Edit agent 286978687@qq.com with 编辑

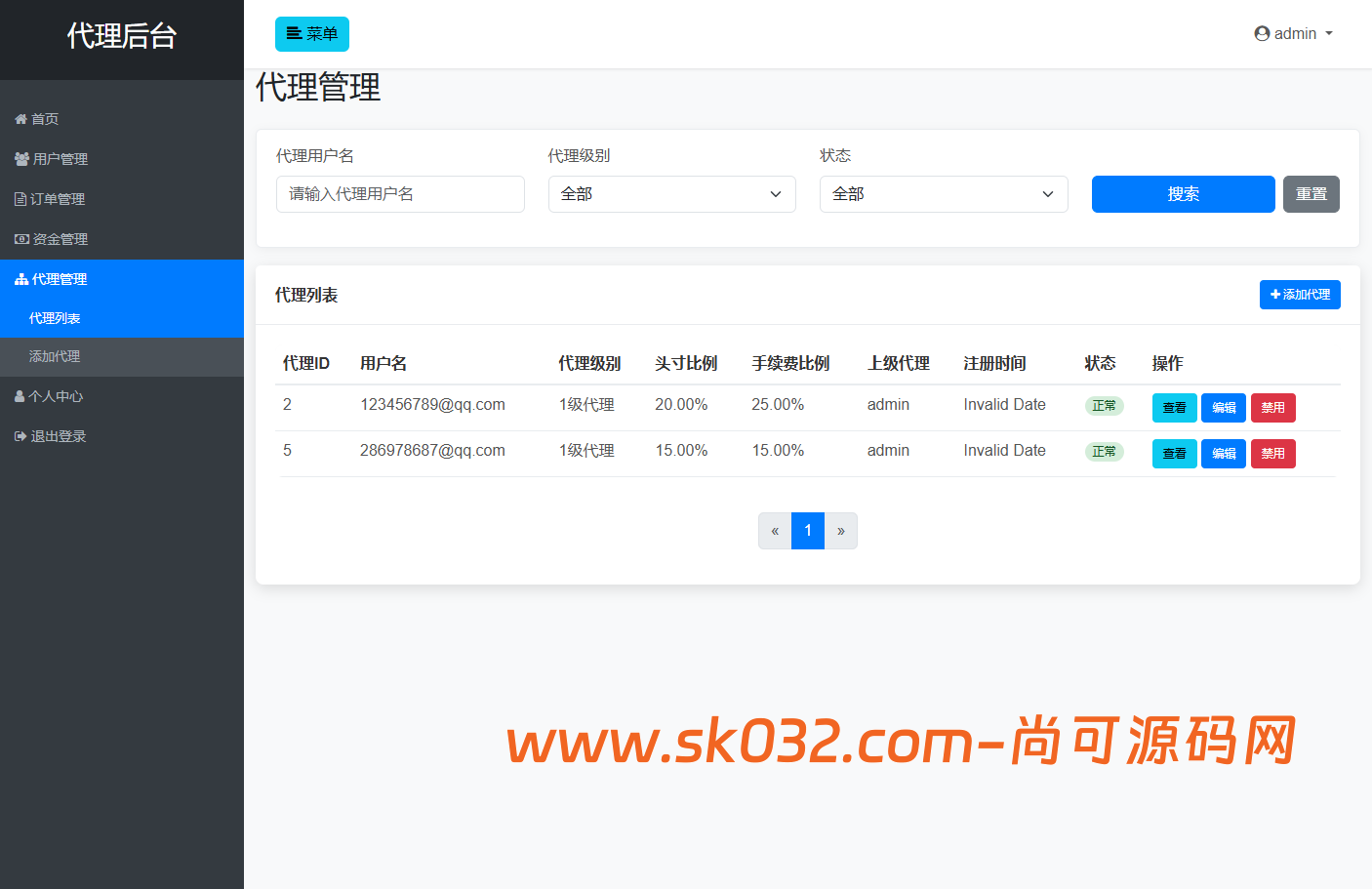click(1224, 454)
